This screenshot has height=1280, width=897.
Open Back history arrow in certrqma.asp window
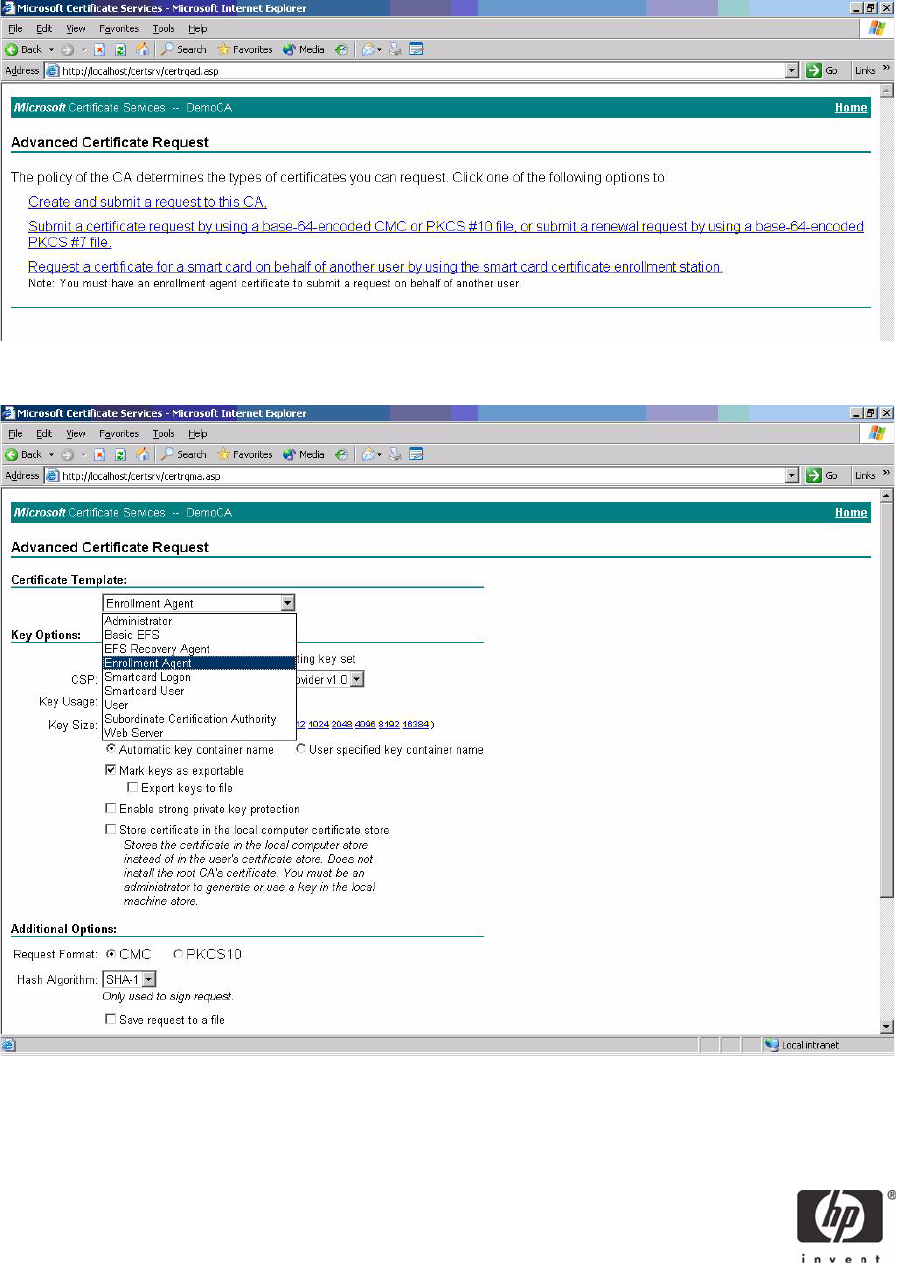(x=54, y=454)
